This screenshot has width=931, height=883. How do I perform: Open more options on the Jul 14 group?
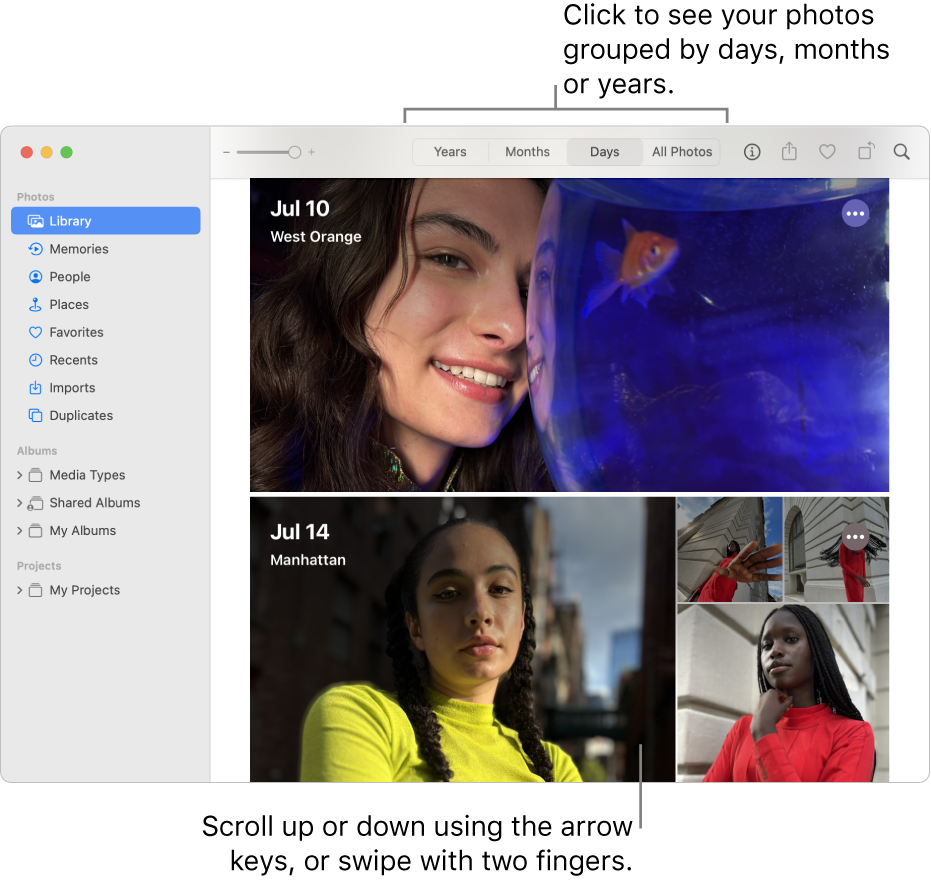pos(855,537)
